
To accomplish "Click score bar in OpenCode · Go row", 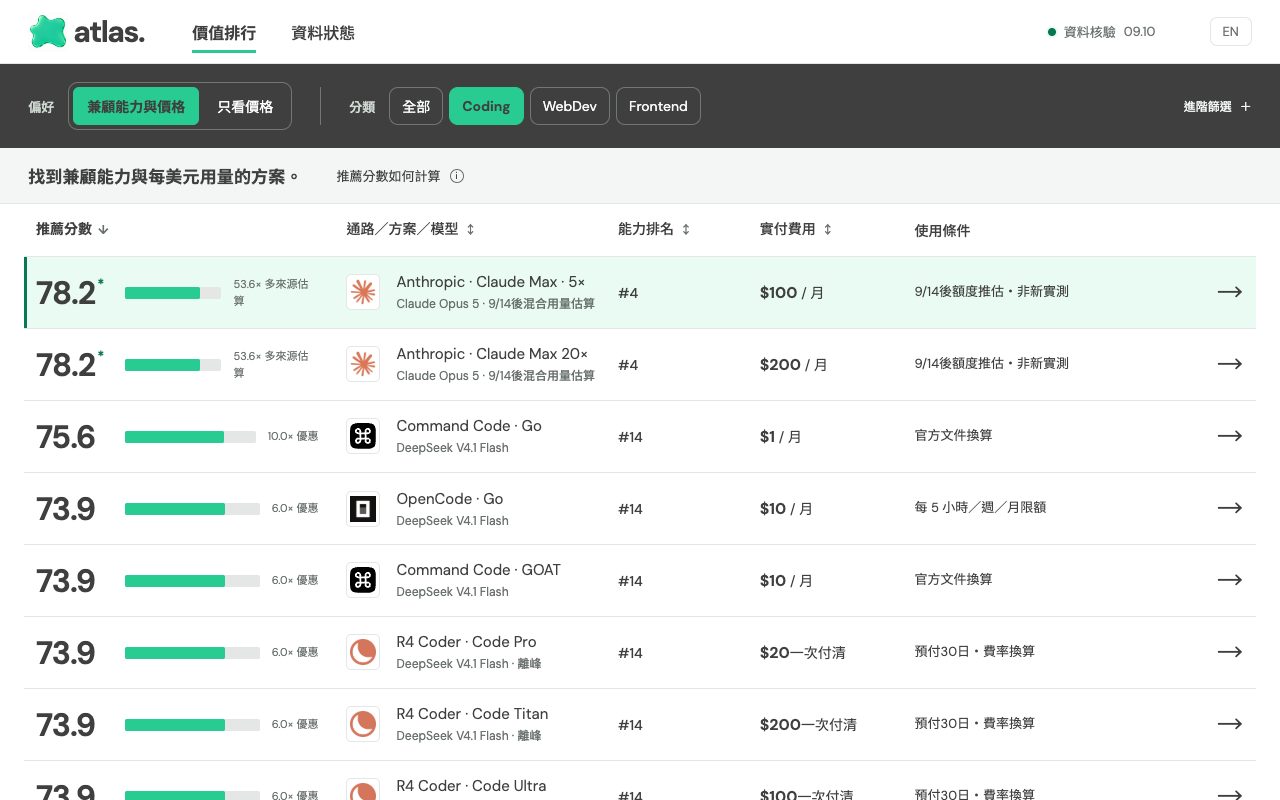I will 192,509.
